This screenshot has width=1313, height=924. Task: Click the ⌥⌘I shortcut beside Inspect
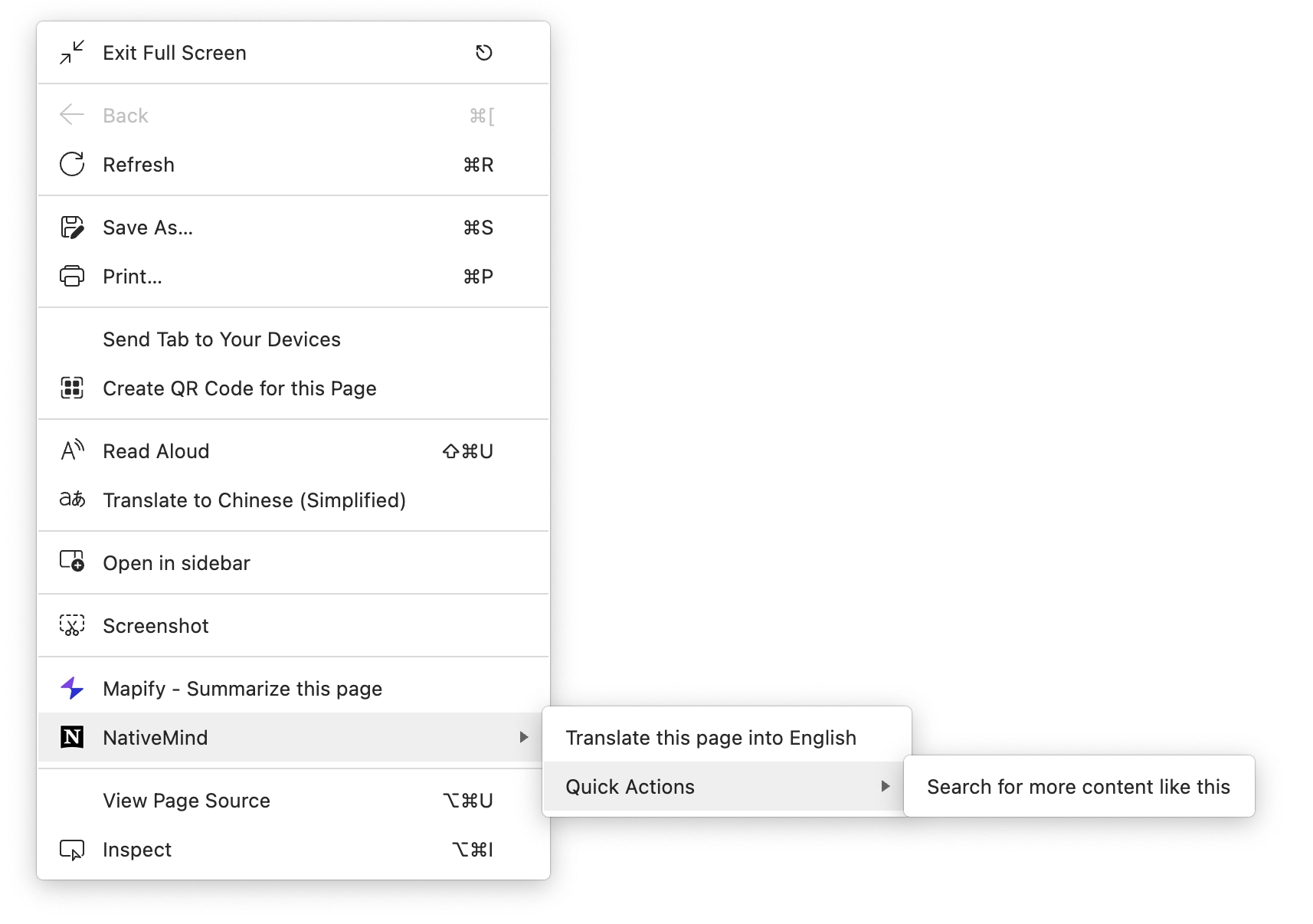[473, 850]
